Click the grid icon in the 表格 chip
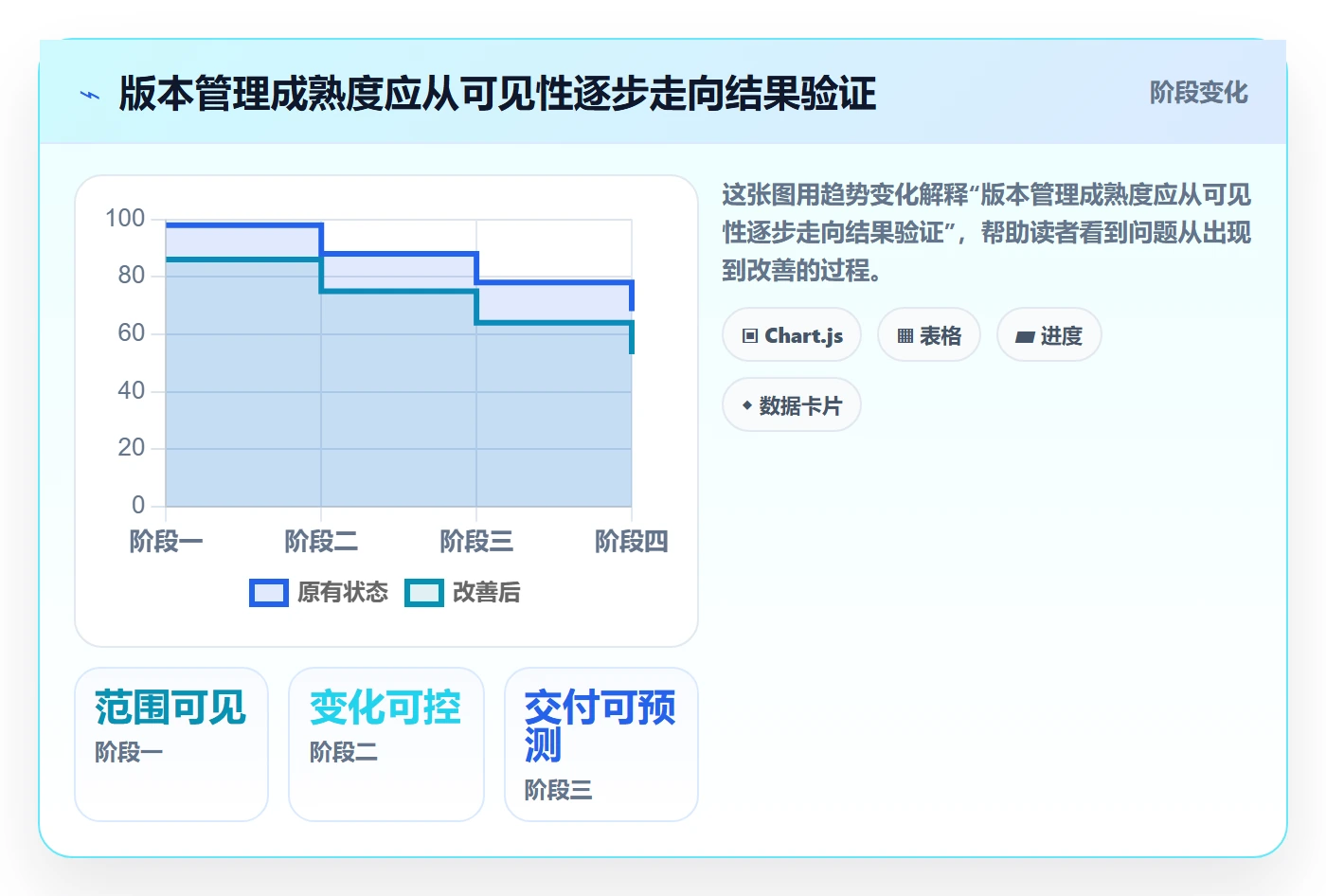1326x896 pixels. (905, 336)
